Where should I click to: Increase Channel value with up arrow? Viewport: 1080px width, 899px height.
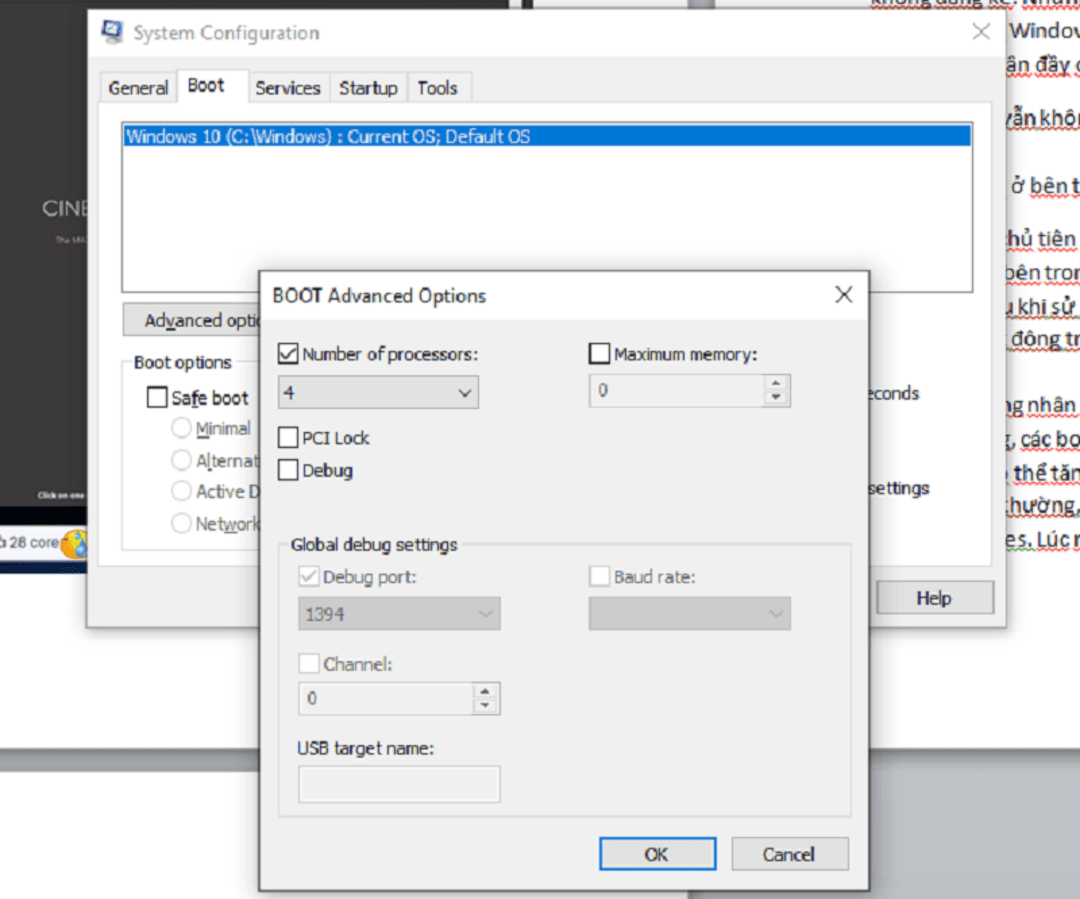click(x=486, y=691)
